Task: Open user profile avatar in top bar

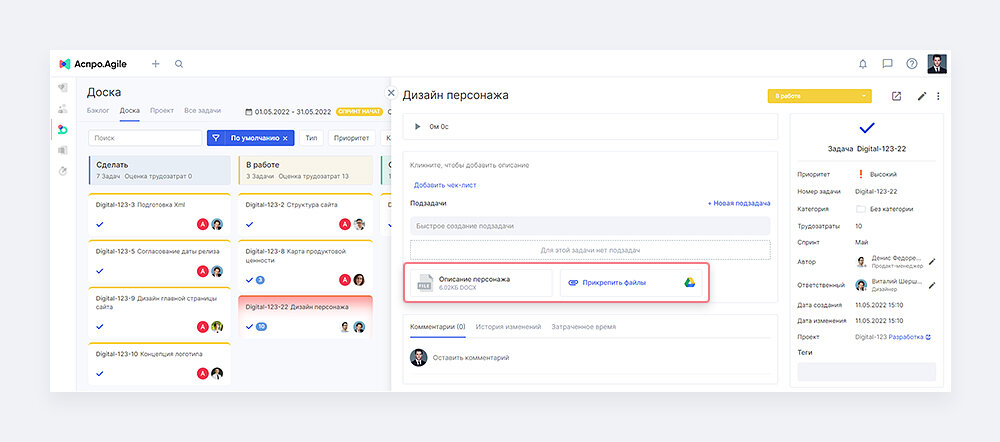Action: click(x=937, y=64)
